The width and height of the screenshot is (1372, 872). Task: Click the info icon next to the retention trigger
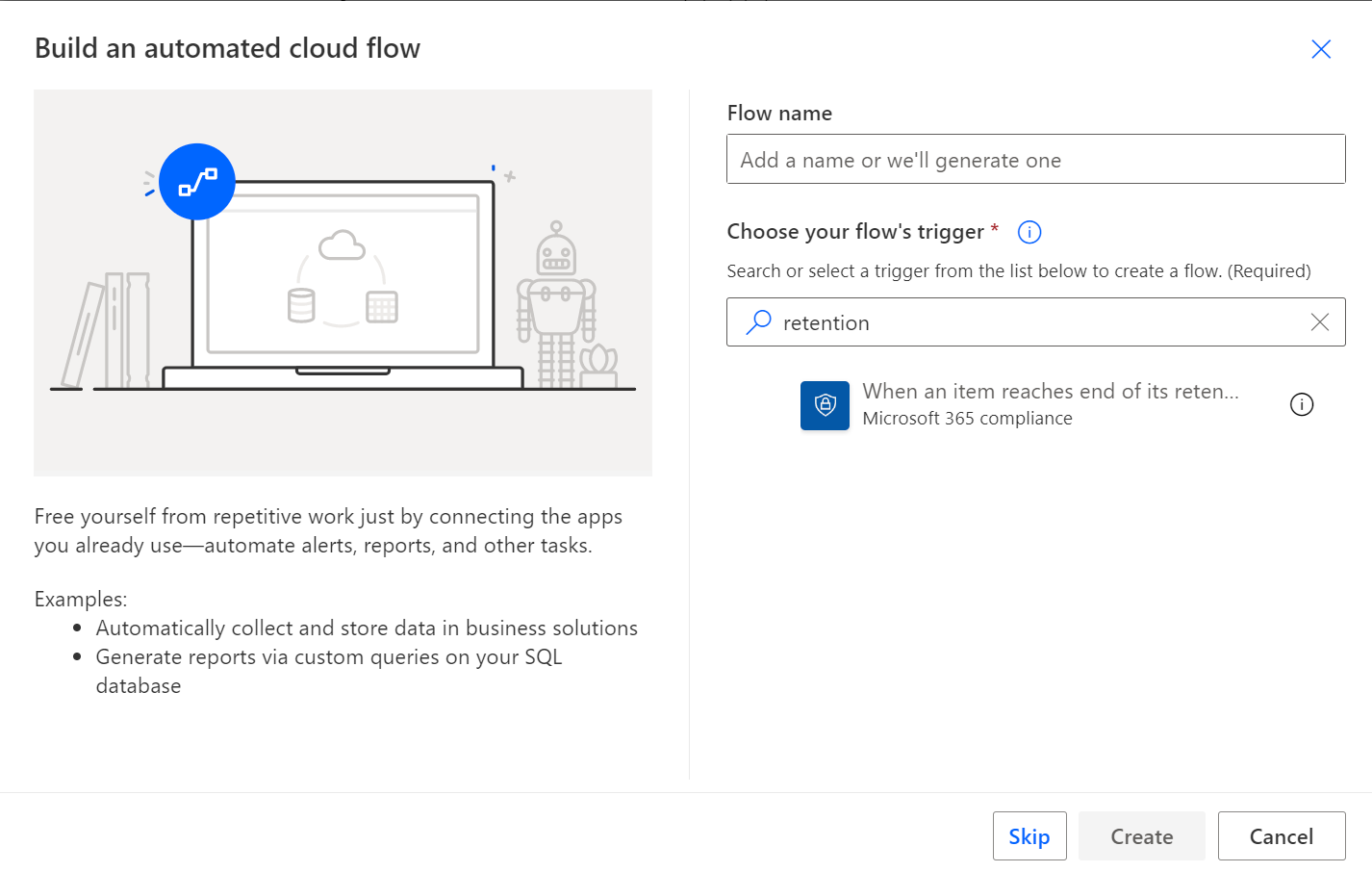click(1302, 404)
